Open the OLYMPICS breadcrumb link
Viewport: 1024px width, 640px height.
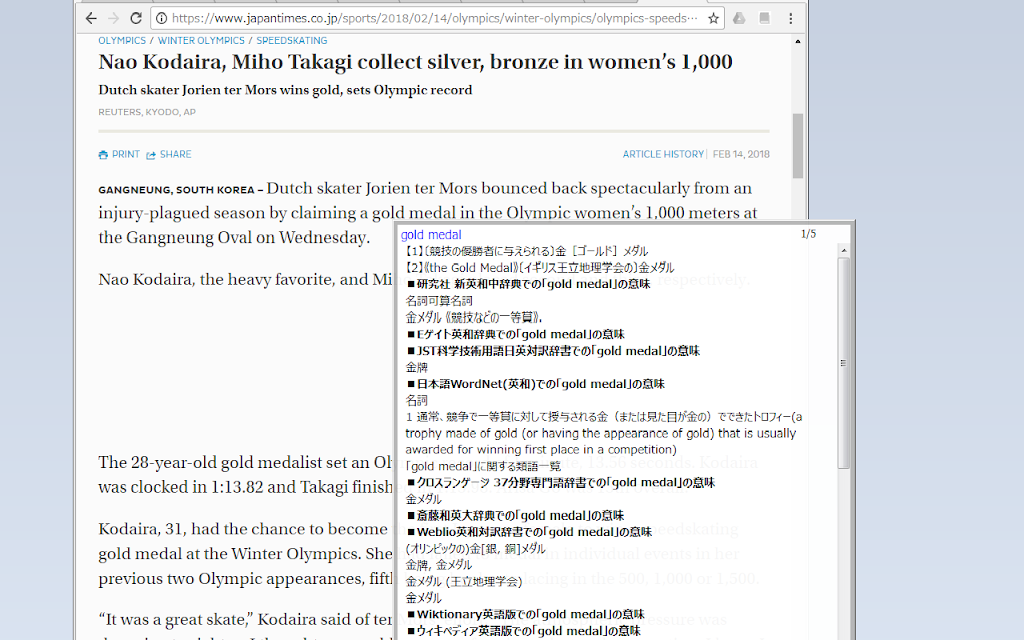pos(122,40)
